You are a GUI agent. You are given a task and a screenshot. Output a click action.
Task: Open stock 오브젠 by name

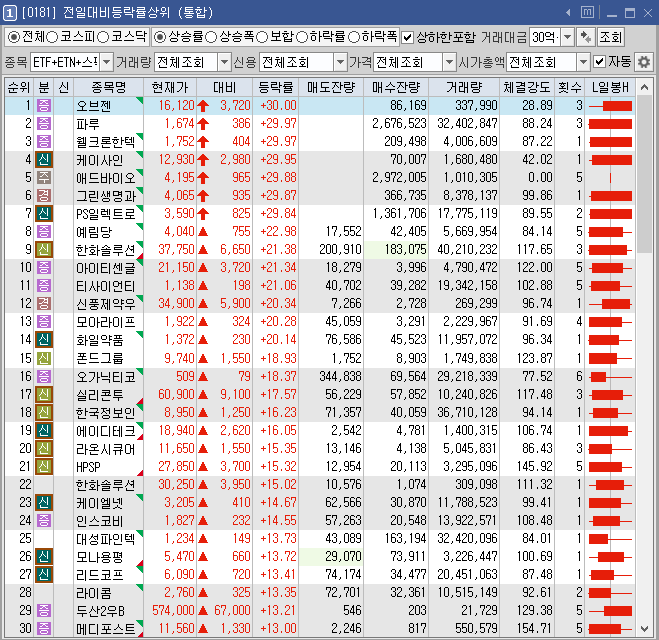pyautogui.click(x=93, y=106)
